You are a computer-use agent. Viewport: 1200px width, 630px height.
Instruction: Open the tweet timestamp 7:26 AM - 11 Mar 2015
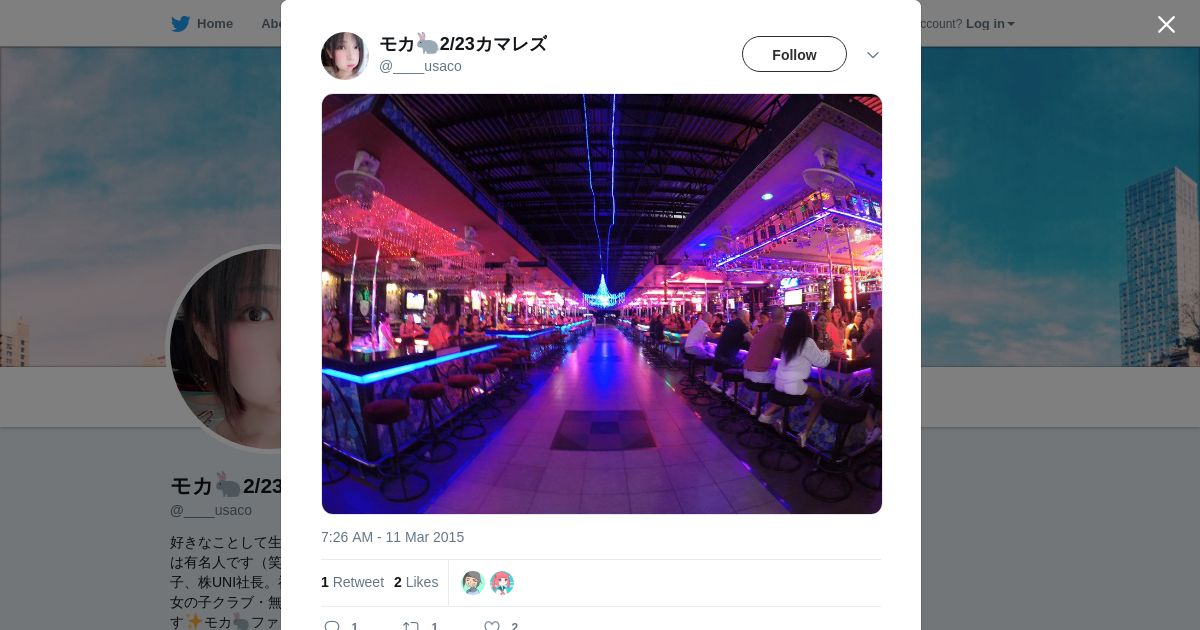pos(392,537)
